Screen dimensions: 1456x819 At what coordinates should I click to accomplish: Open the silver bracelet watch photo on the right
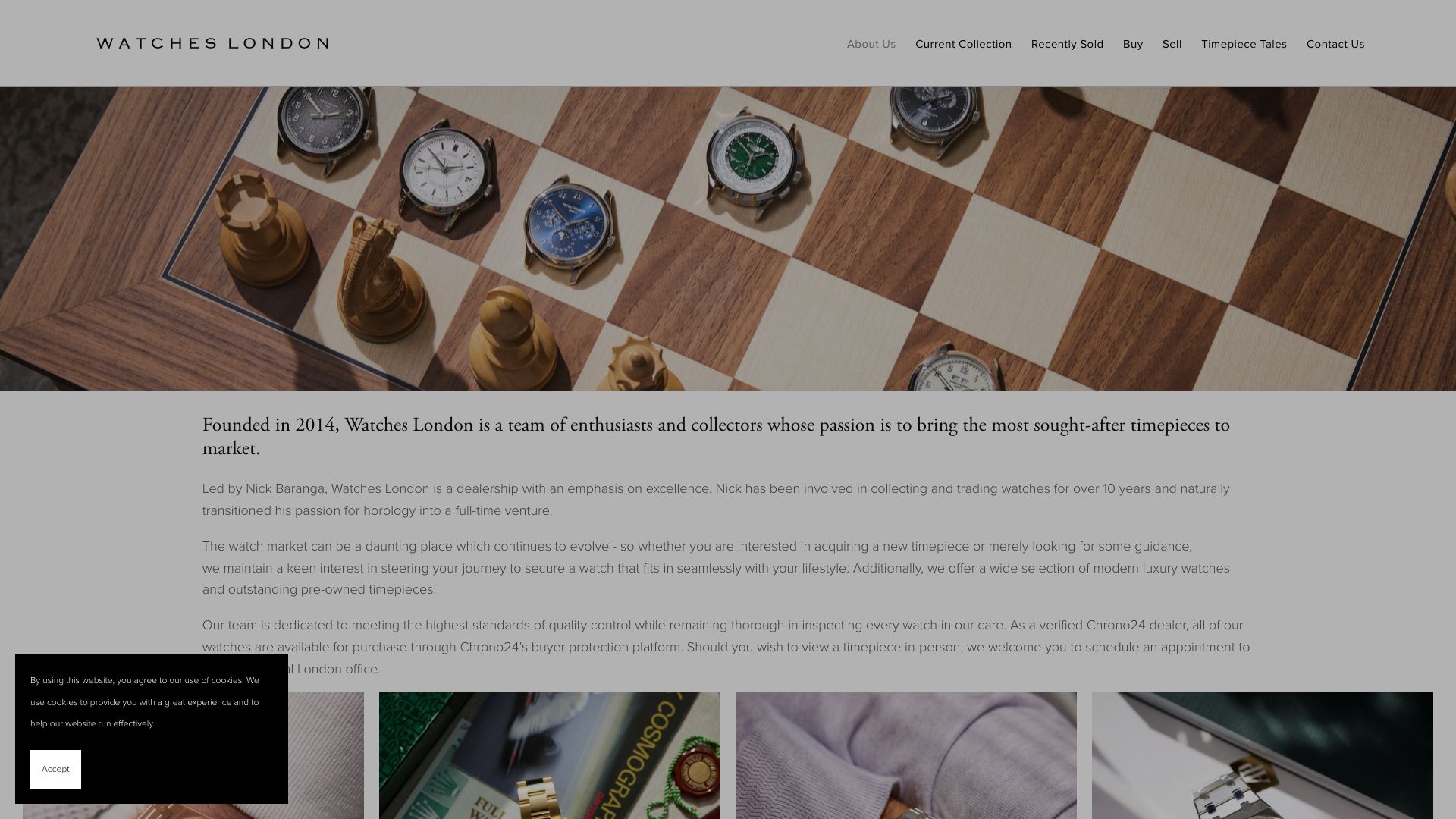coord(1263,755)
